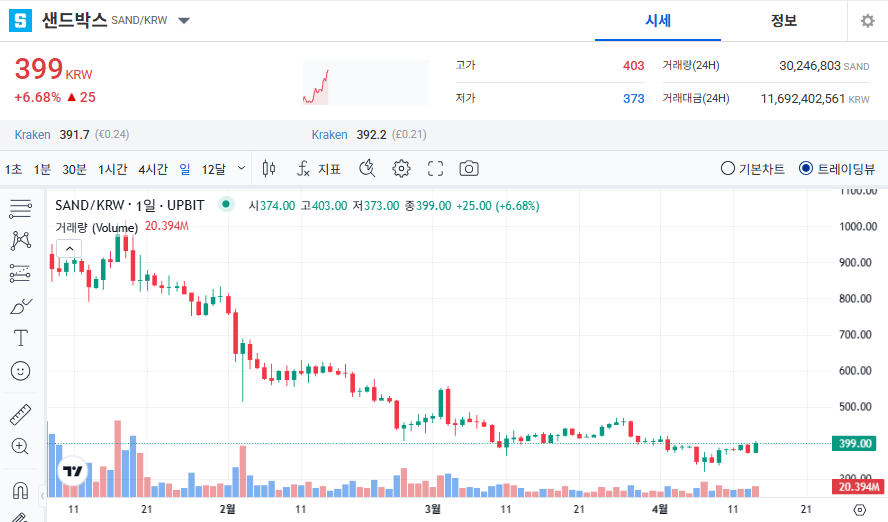The image size is (888, 522).
Task: Click the Kraken link showing 392.2
Action: (329, 135)
